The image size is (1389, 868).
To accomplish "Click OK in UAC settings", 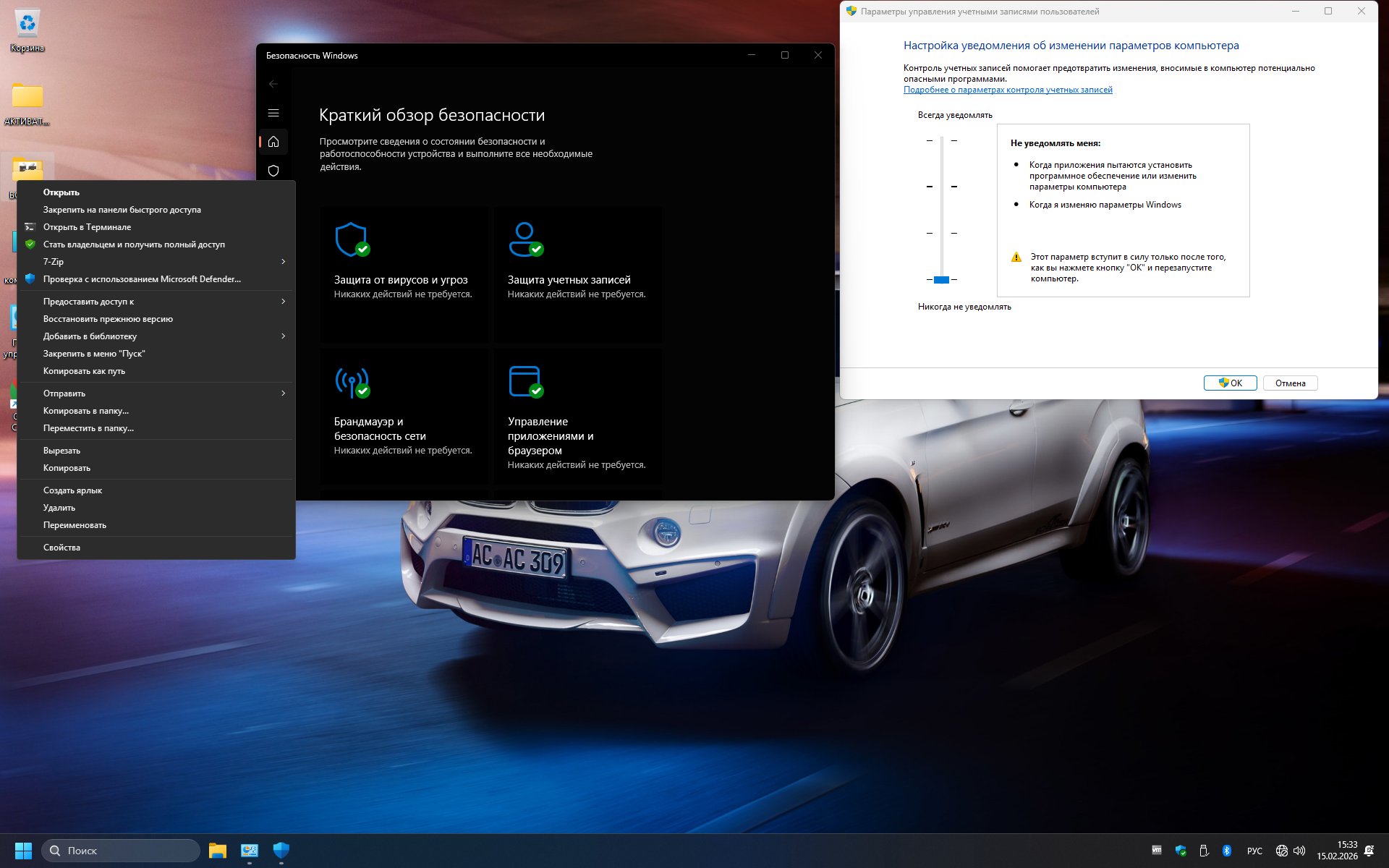I will point(1230,383).
